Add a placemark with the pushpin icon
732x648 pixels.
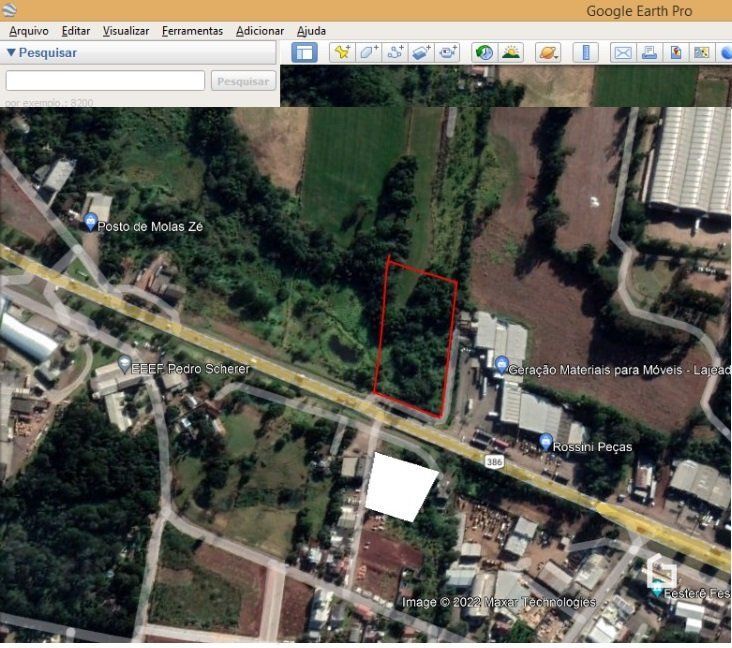pos(342,52)
